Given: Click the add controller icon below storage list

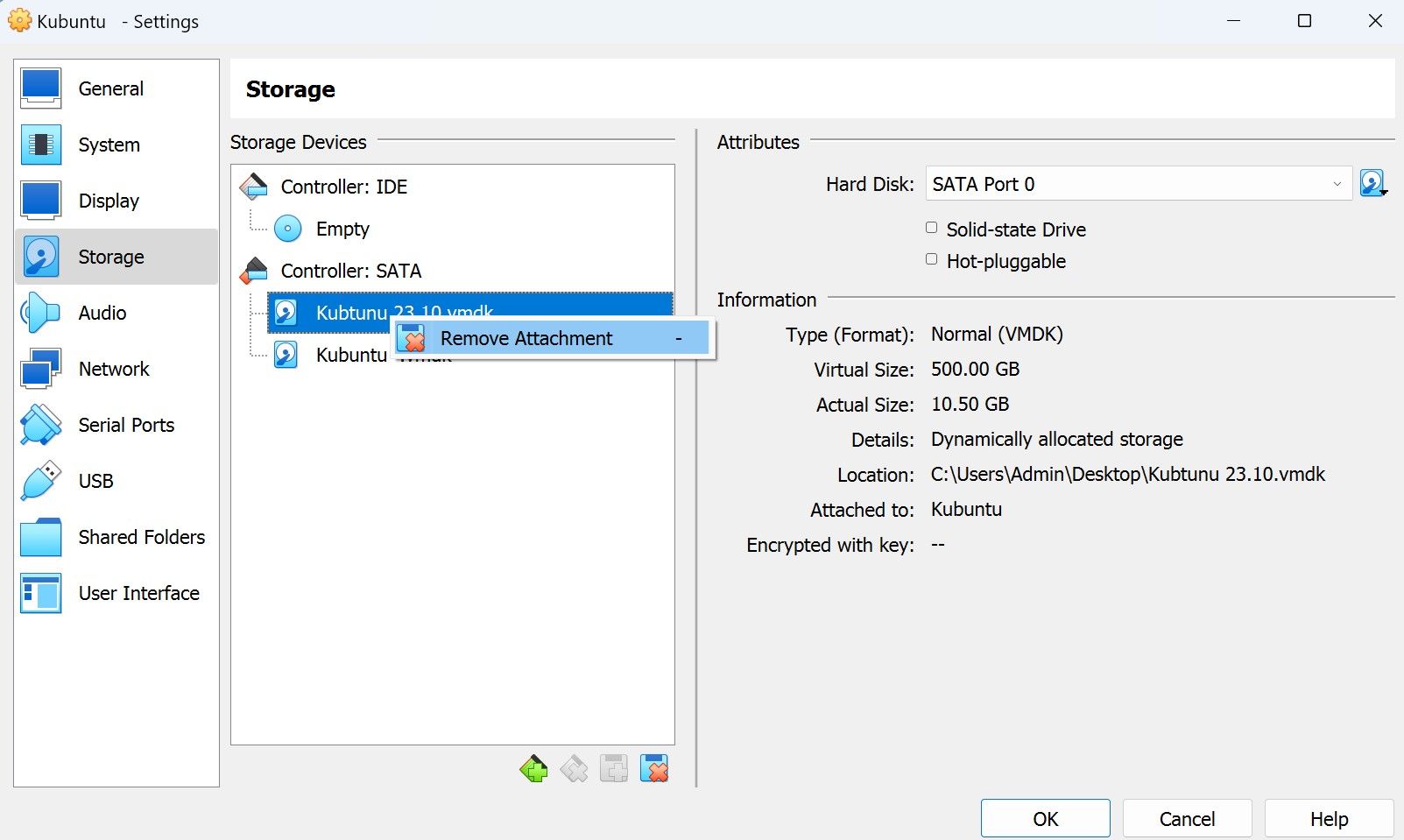Looking at the screenshot, I should [533, 769].
